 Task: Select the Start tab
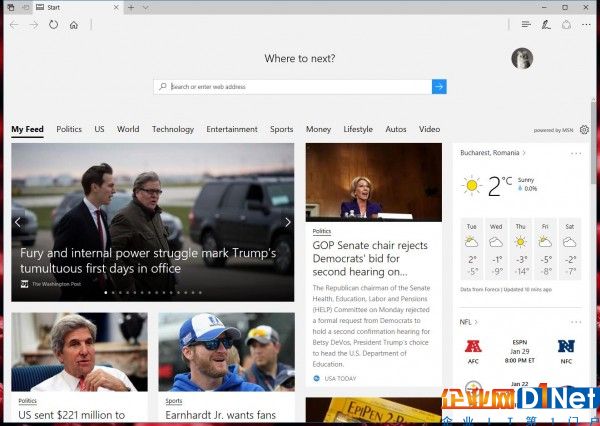click(x=78, y=7)
